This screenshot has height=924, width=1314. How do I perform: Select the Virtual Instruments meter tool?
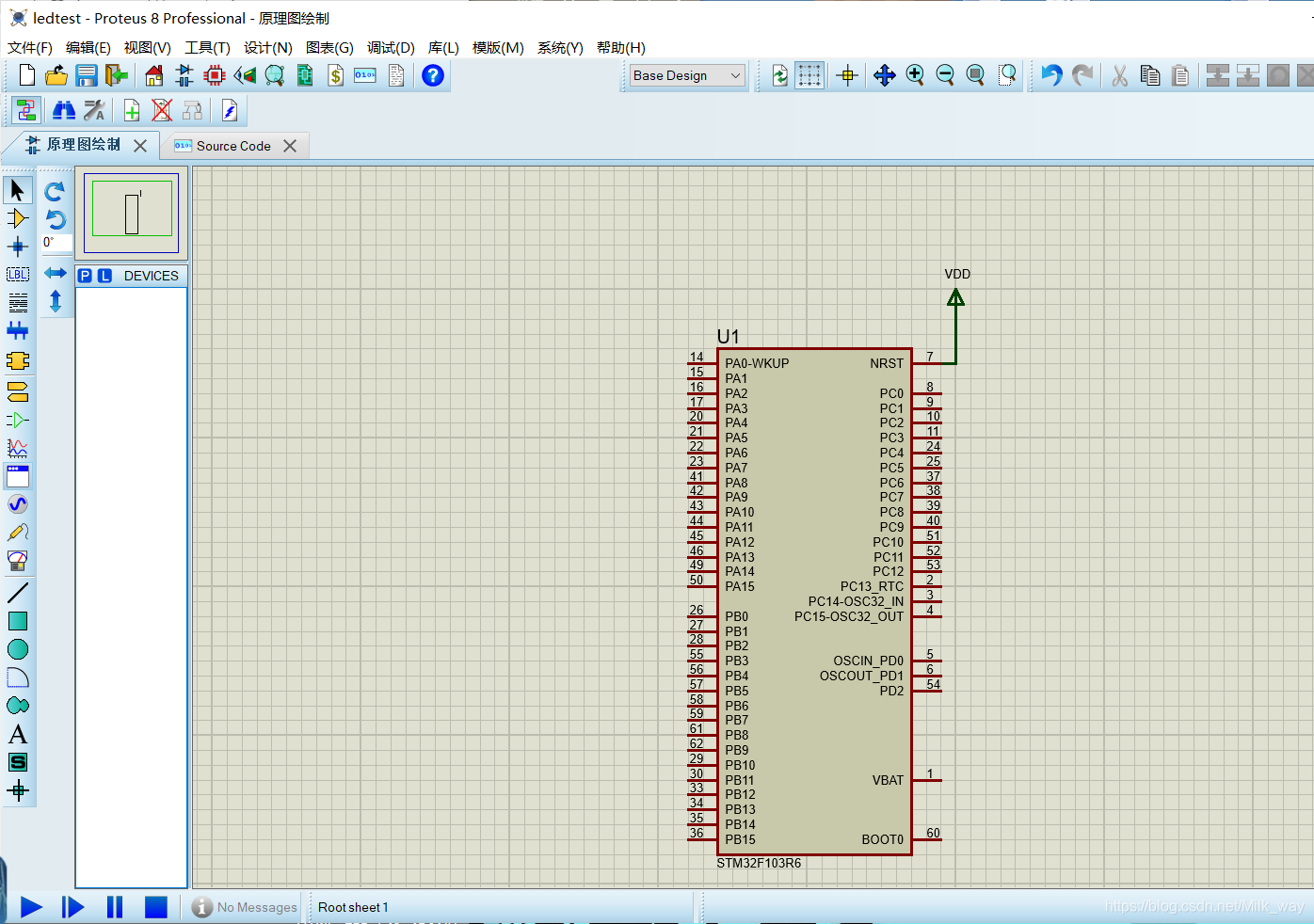coord(17,561)
